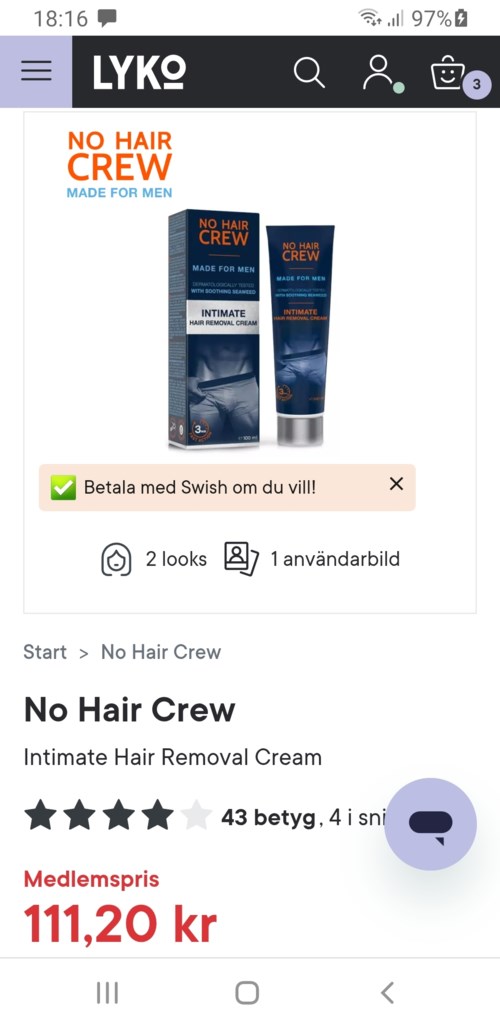
Task: Click the fifth empty rating star
Action: tap(196, 817)
